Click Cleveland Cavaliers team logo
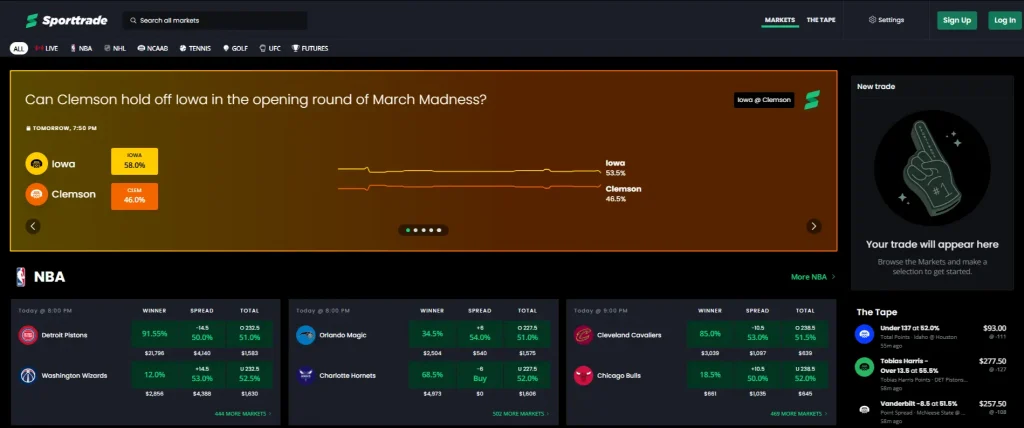 coord(583,335)
